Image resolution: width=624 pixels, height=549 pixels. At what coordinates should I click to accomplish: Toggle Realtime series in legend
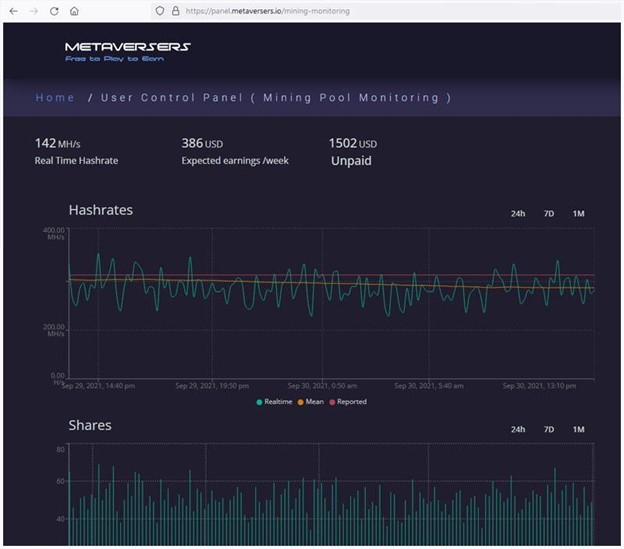(x=274, y=402)
